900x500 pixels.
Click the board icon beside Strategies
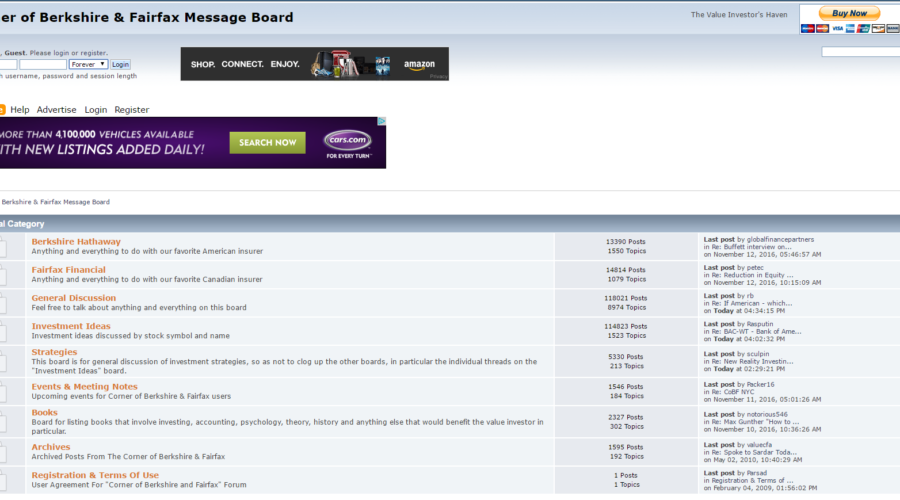[3, 362]
